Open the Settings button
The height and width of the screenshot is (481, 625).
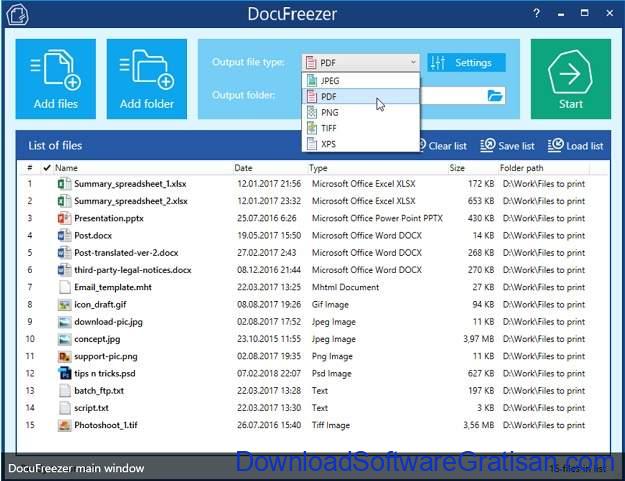point(466,63)
